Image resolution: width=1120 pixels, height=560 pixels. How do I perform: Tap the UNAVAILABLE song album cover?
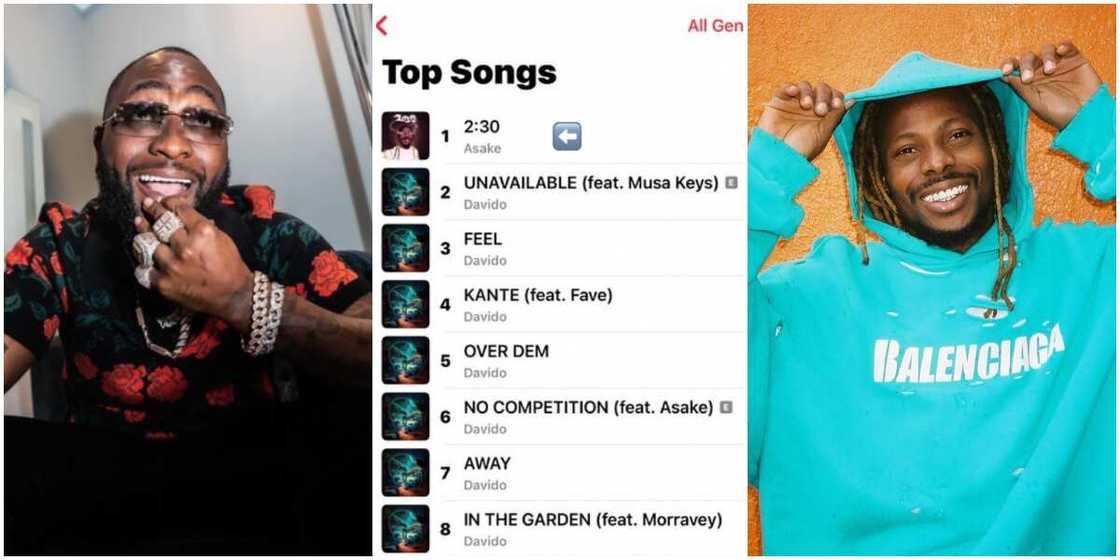(405, 192)
